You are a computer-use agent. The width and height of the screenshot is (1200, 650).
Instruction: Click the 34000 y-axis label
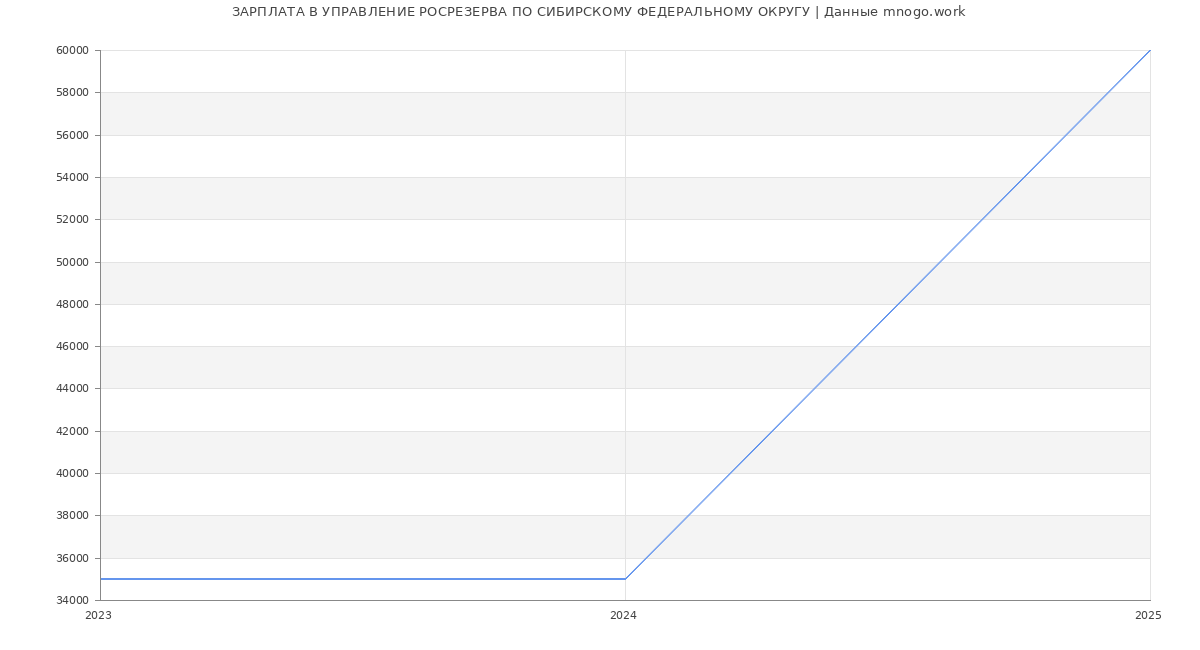72,601
